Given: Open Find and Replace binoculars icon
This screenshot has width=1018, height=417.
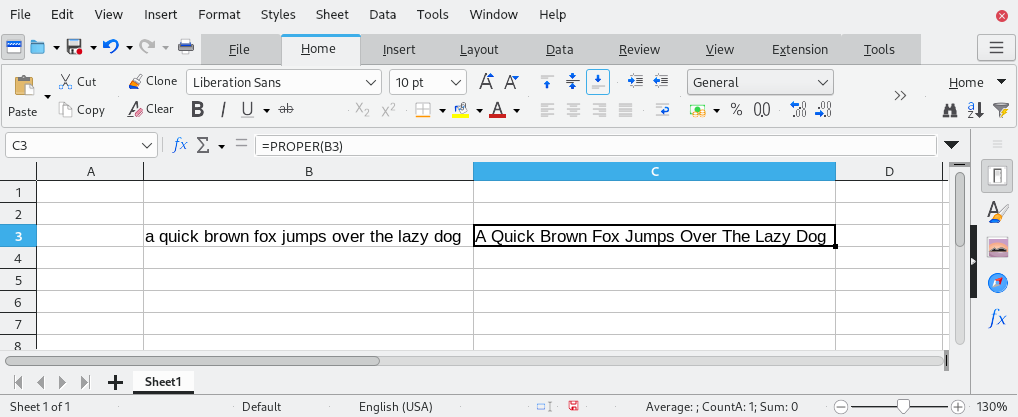Looking at the screenshot, I should click(950, 110).
